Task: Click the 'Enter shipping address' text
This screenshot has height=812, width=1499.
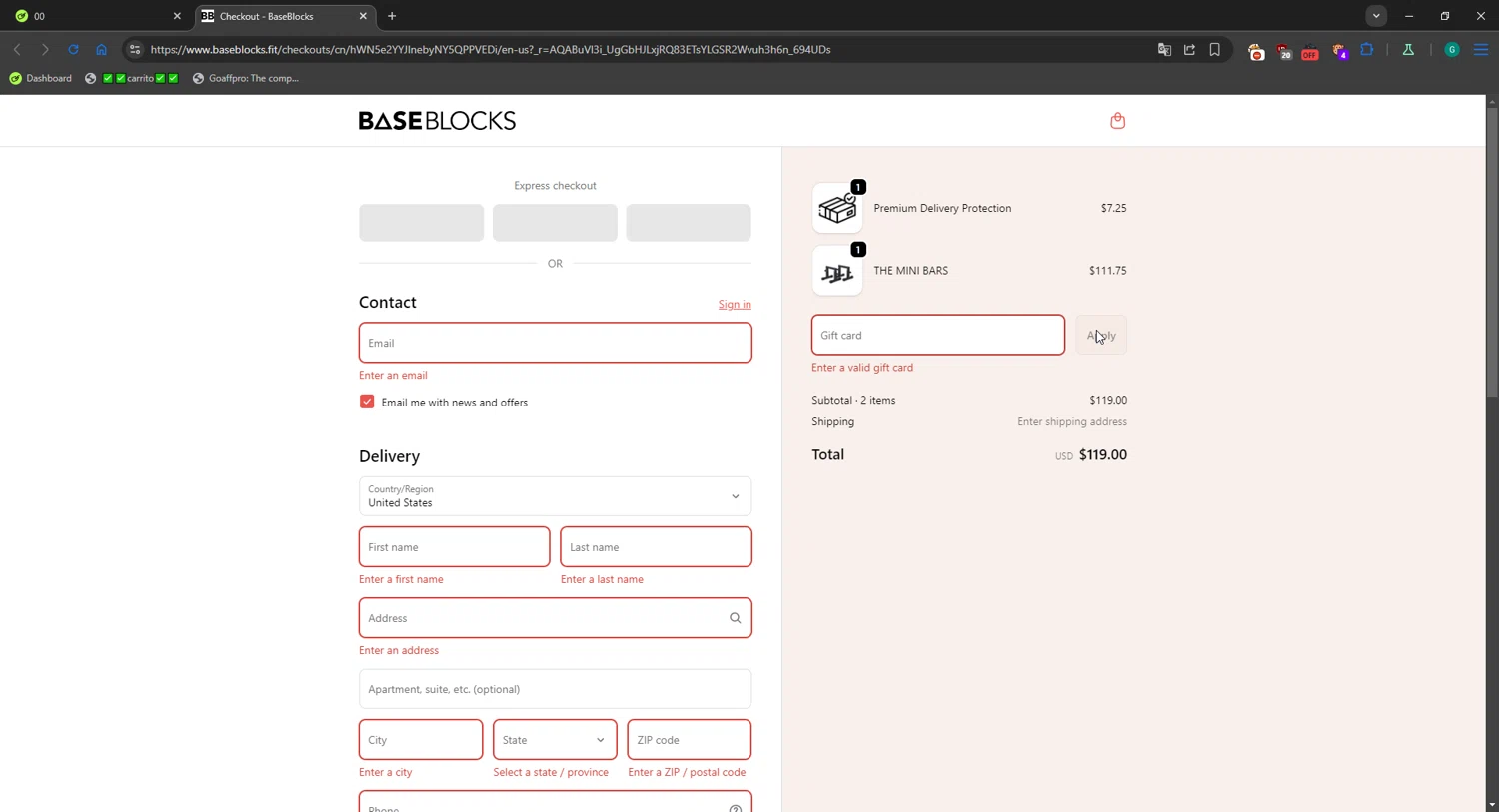Action: click(x=1072, y=422)
